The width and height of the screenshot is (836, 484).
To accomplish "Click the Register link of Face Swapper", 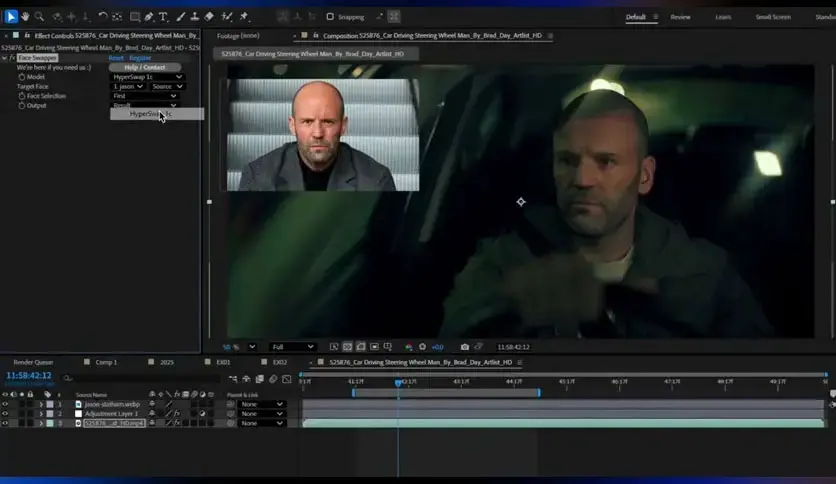I will point(140,58).
